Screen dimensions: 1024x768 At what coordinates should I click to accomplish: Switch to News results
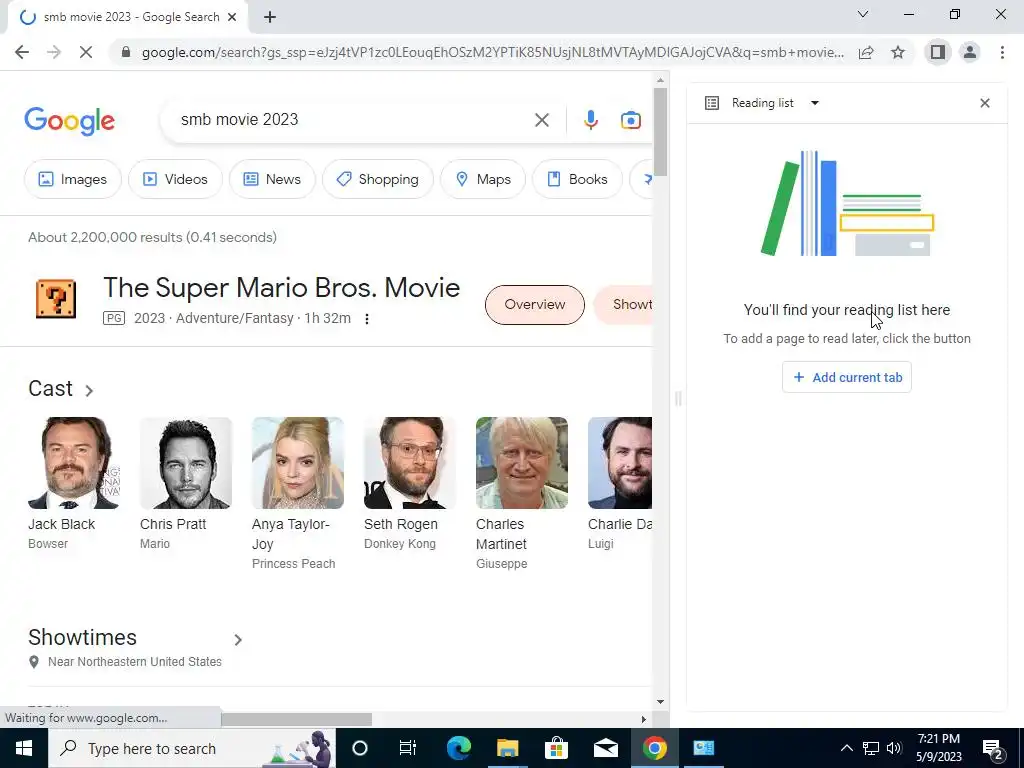(x=272, y=179)
